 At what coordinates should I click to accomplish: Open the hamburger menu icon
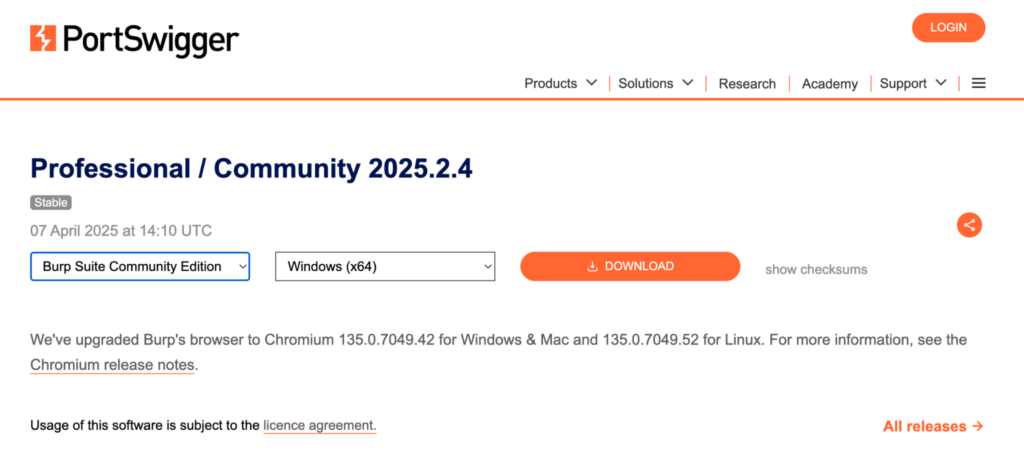click(x=978, y=83)
